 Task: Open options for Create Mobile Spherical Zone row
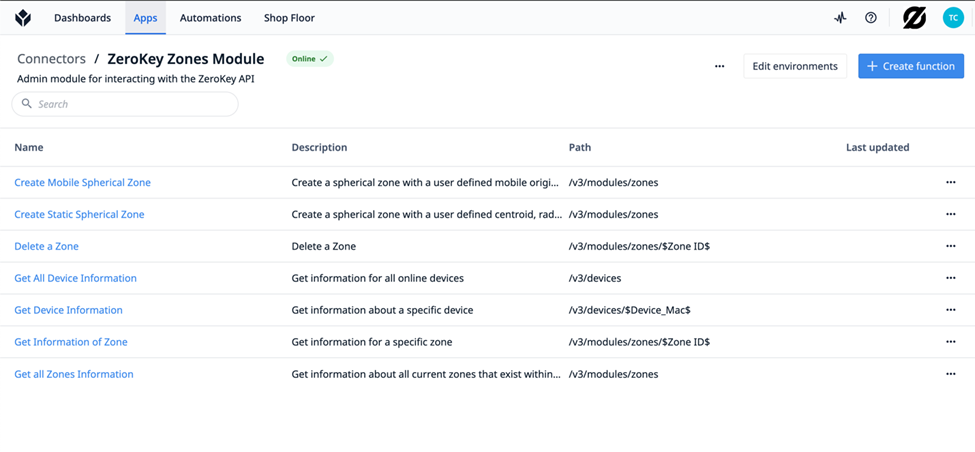(x=950, y=182)
